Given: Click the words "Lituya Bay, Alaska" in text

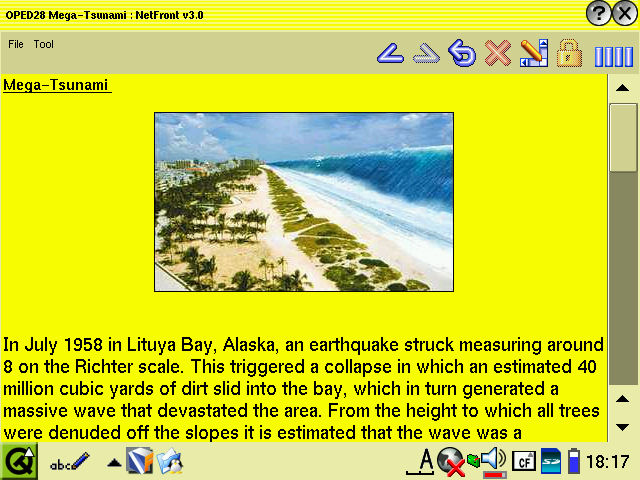Looking at the screenshot, I should coord(203,345).
